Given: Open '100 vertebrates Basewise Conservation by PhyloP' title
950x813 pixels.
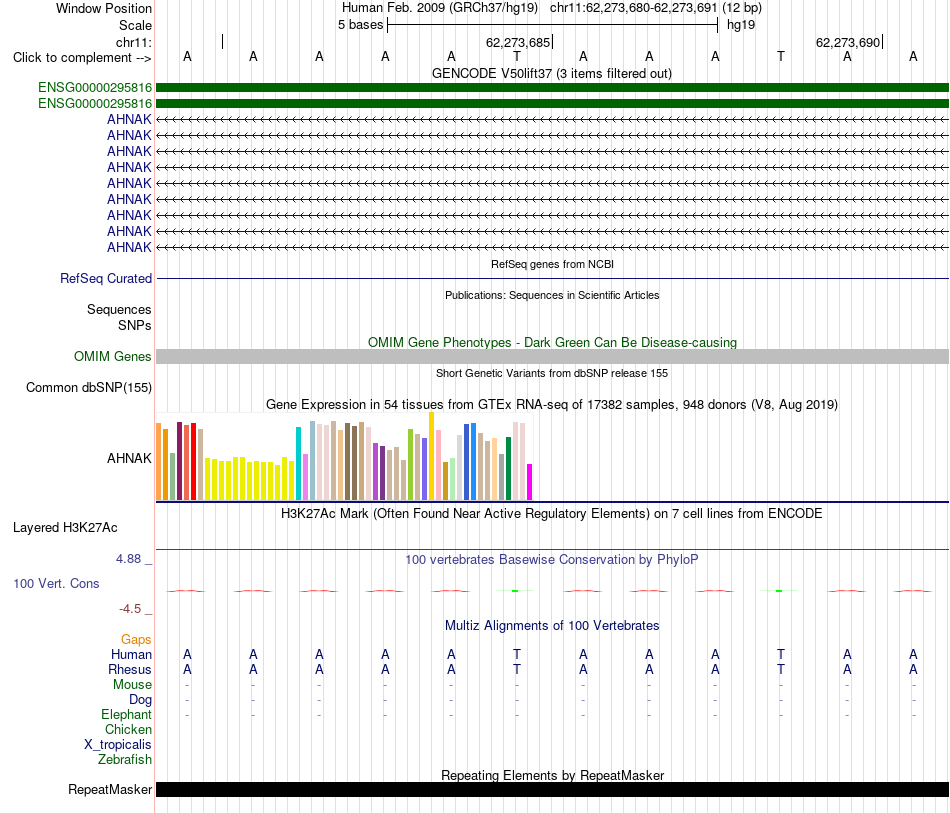Looking at the screenshot, I should pos(551,559).
